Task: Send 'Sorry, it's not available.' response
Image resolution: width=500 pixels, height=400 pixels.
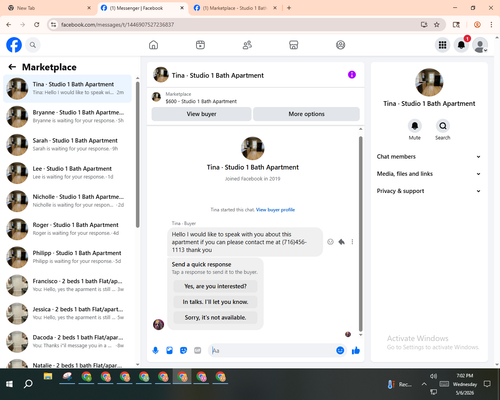Action: tap(215, 318)
